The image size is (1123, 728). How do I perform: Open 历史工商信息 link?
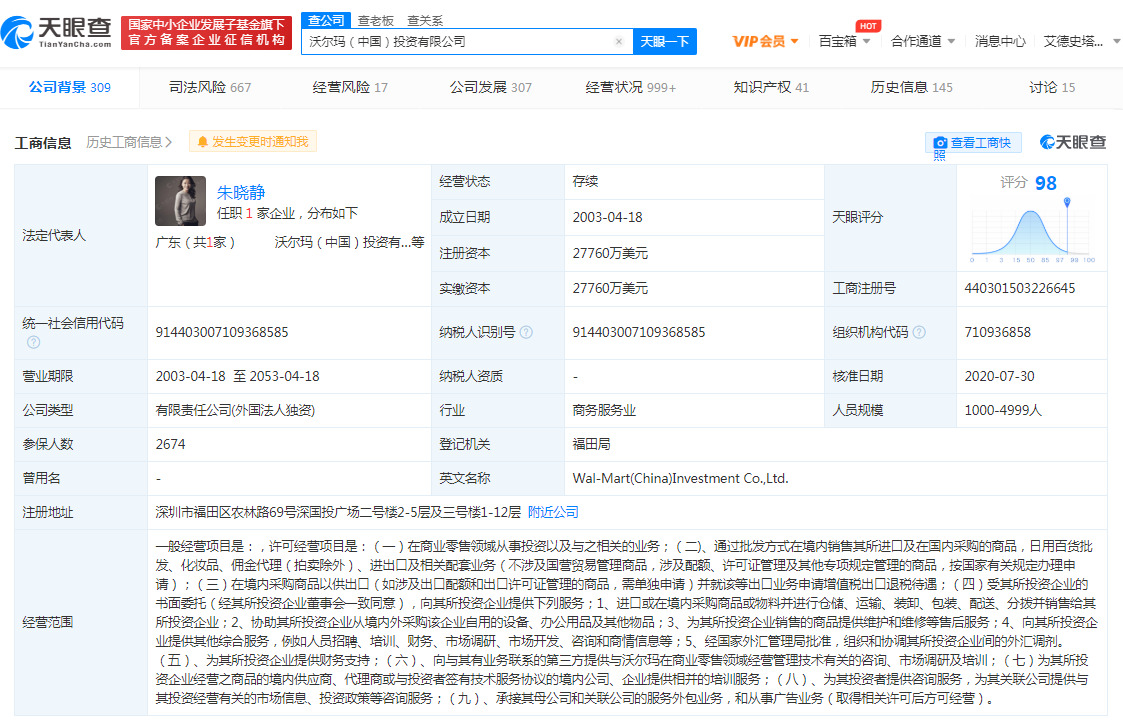(x=129, y=142)
